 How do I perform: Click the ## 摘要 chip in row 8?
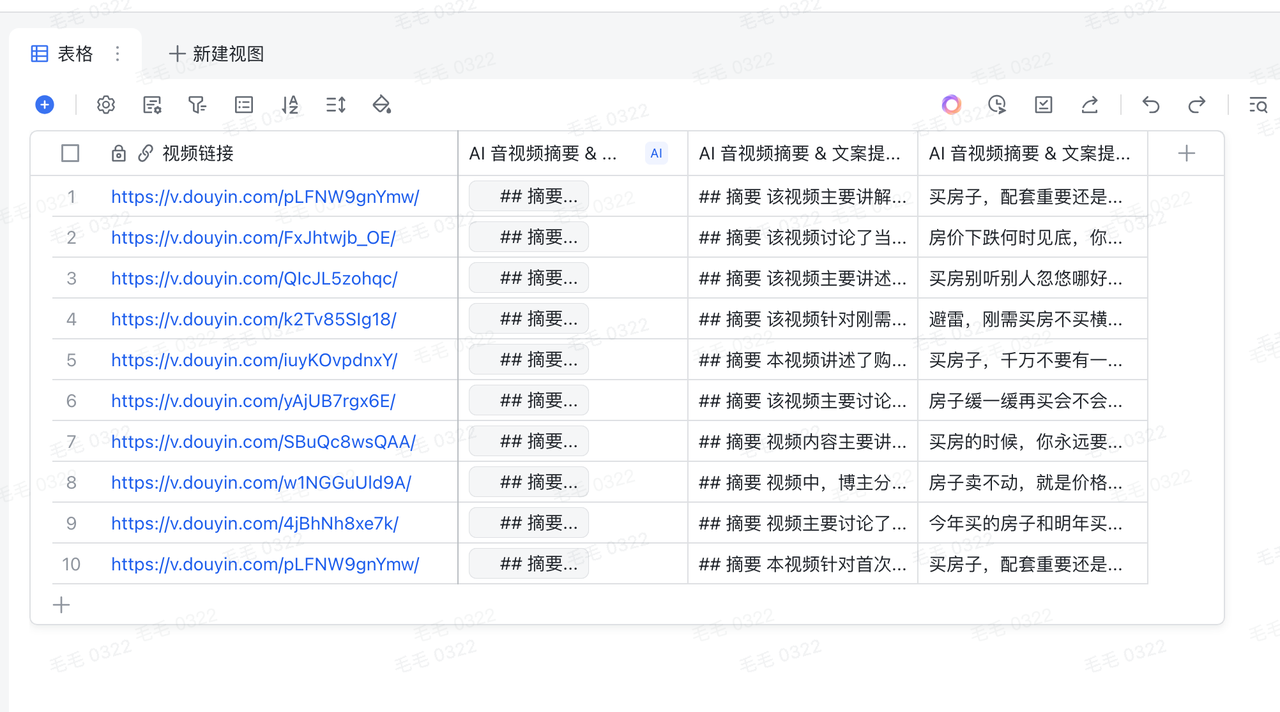click(529, 483)
